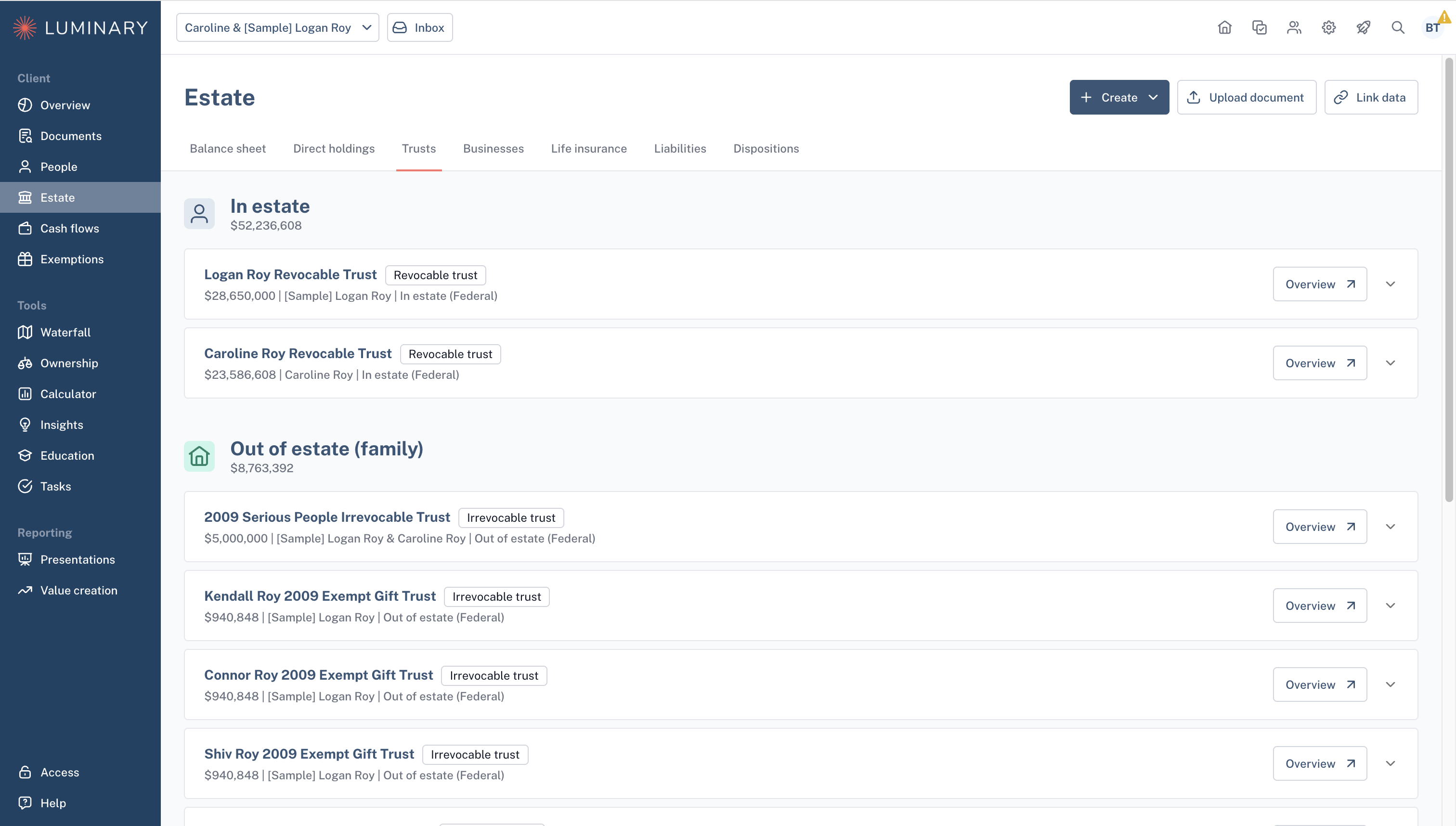Image resolution: width=1456 pixels, height=826 pixels.
Task: Go to Documents in the sidebar
Action: pyautogui.click(x=80, y=136)
